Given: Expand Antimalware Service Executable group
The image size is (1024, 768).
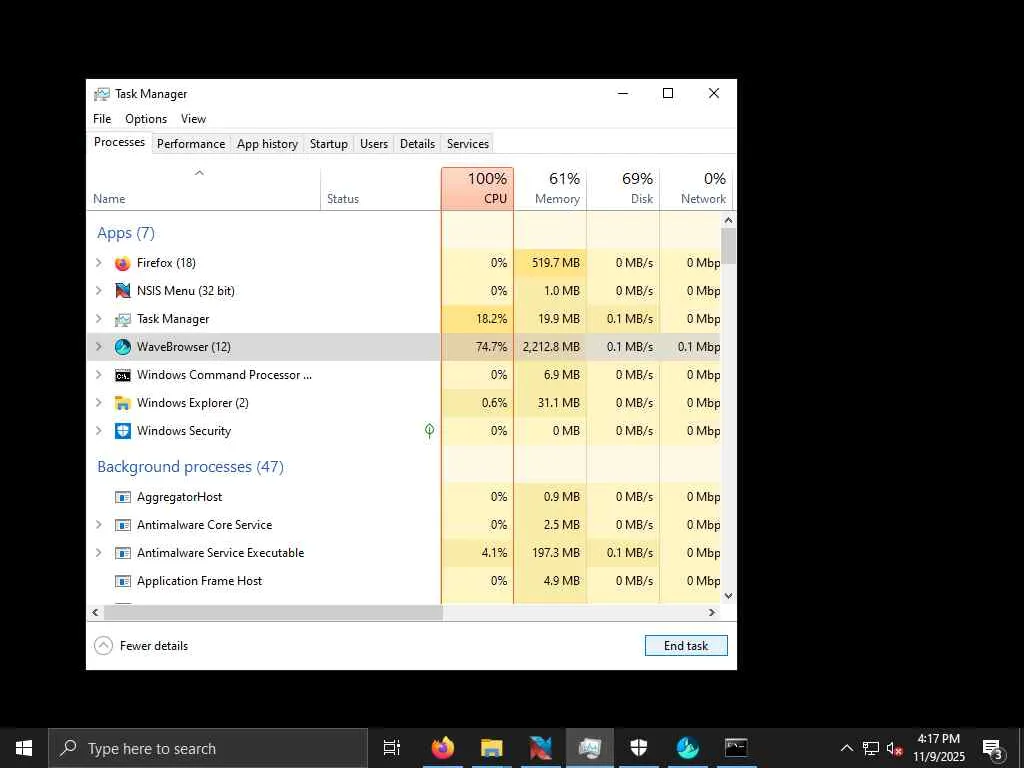Looking at the screenshot, I should coord(99,553).
